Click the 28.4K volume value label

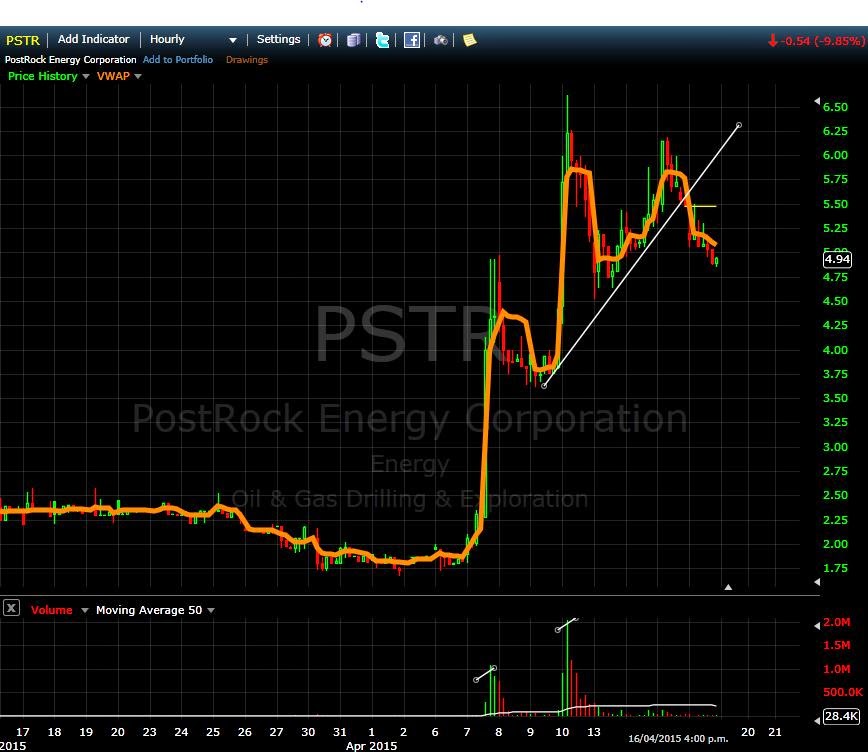(840, 716)
